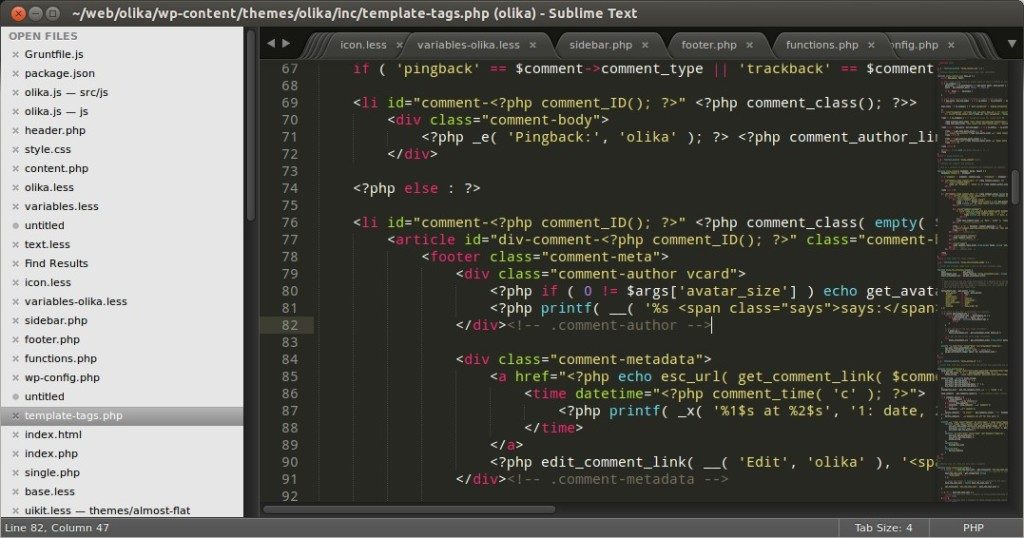Select Find Results entry in sidebar
The height and width of the screenshot is (538, 1024).
tap(56, 264)
